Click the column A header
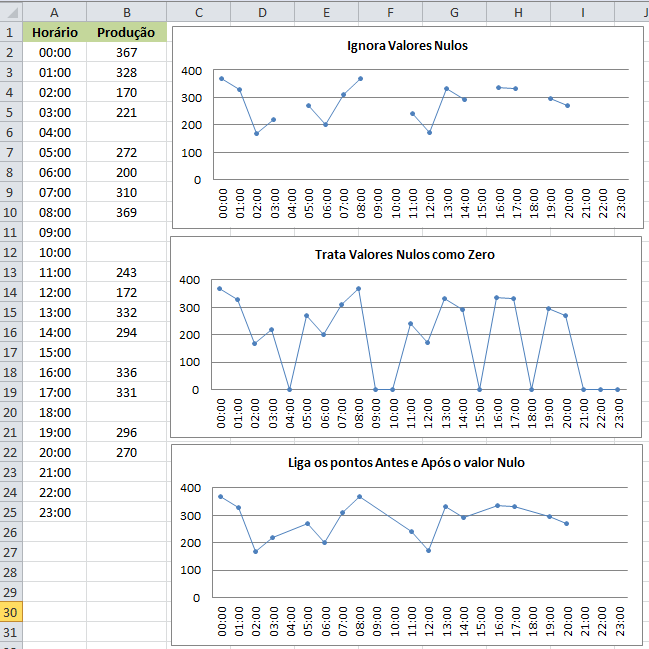 pyautogui.click(x=54, y=12)
